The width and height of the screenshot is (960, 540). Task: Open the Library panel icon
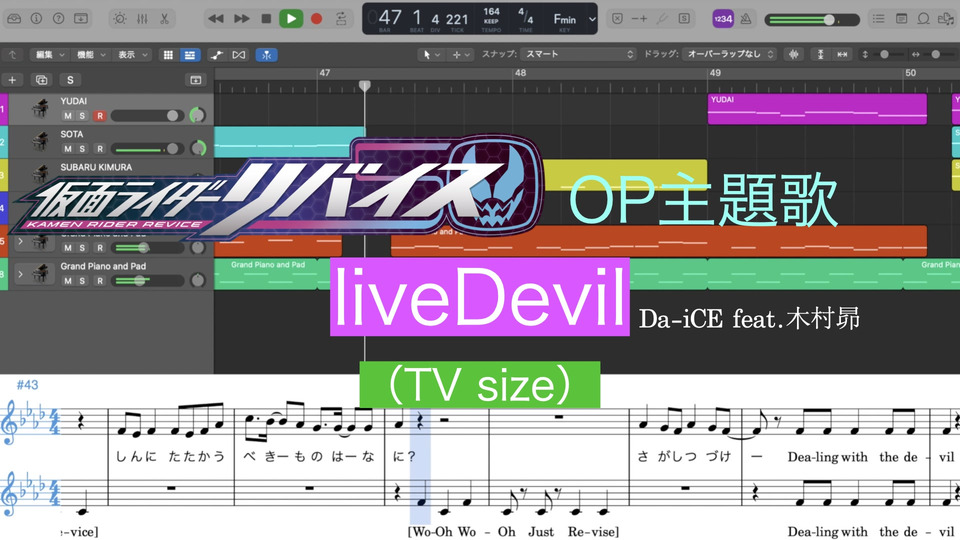point(14,18)
